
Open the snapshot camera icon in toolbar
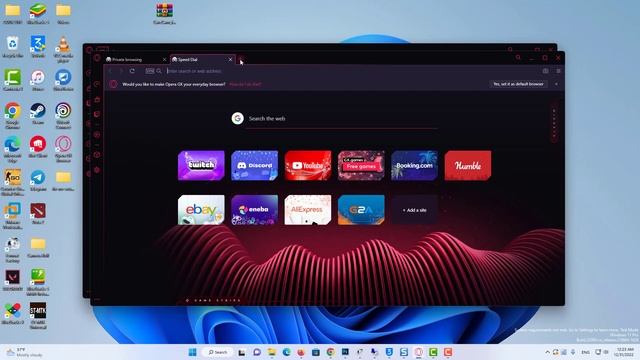[x=545, y=71]
